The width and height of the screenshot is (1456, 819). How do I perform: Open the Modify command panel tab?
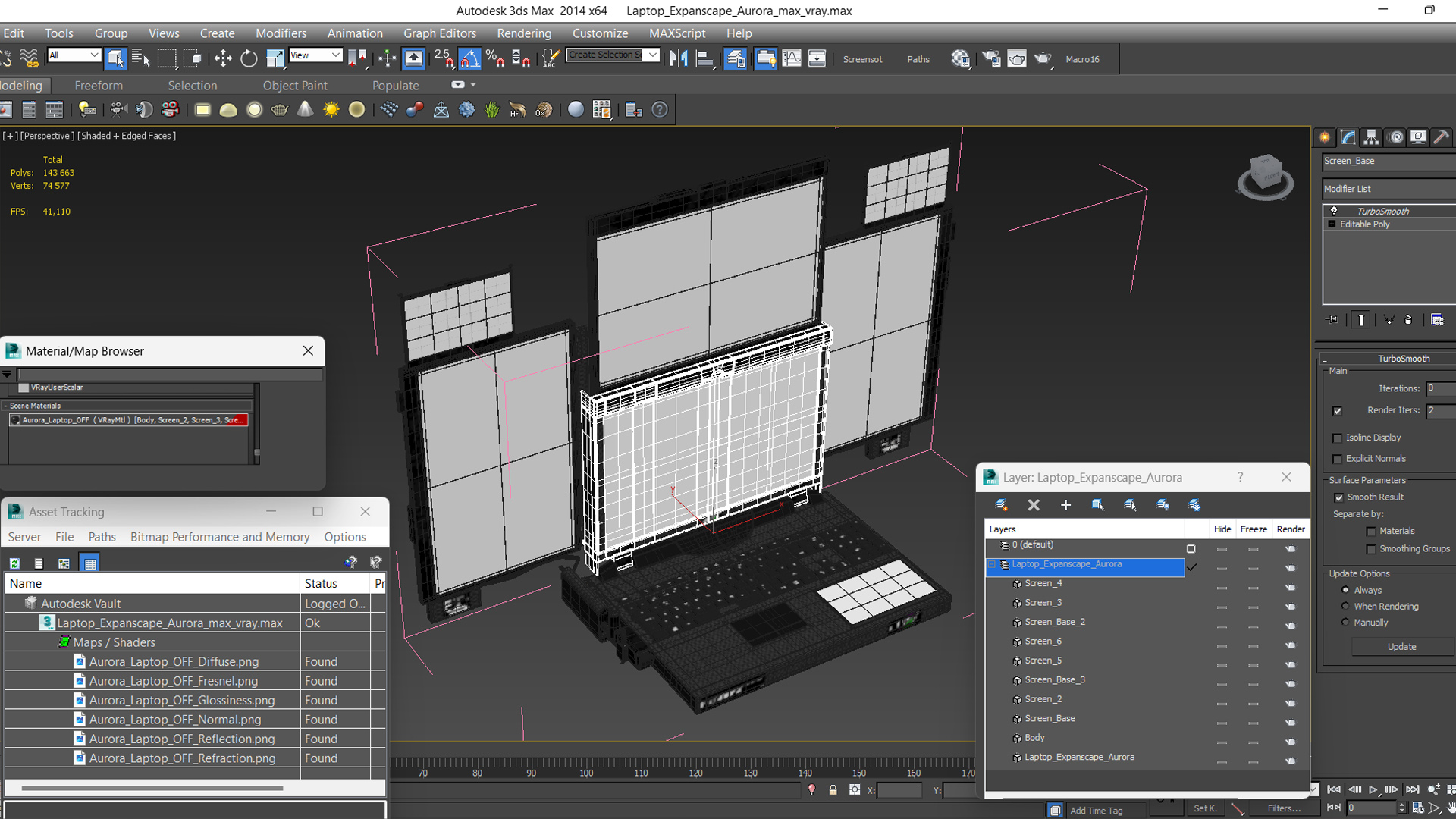[x=1348, y=137]
